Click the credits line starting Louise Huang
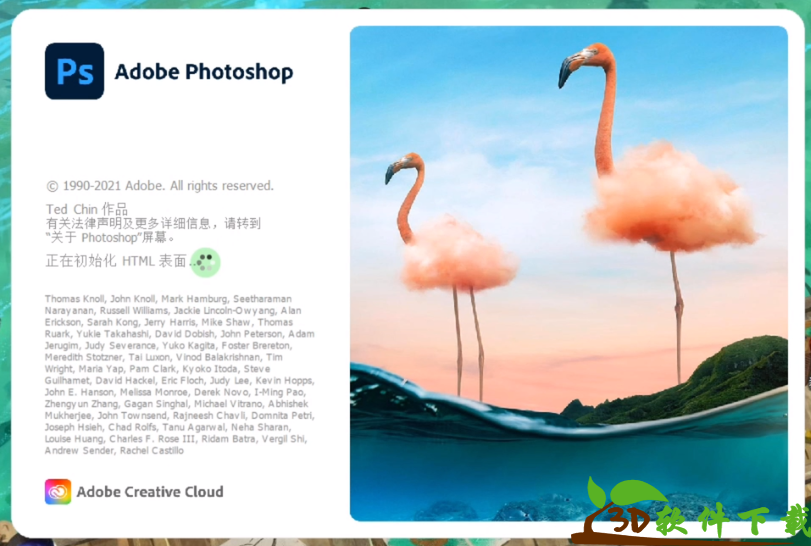 coord(176,438)
